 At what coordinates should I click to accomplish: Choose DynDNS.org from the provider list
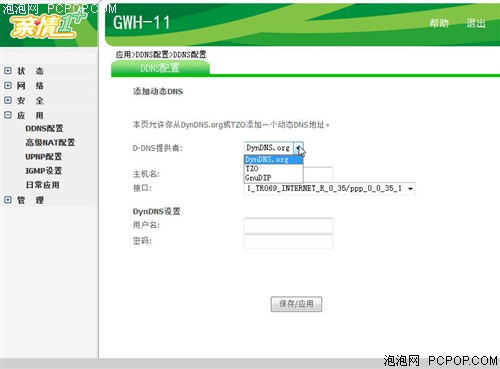273,160
